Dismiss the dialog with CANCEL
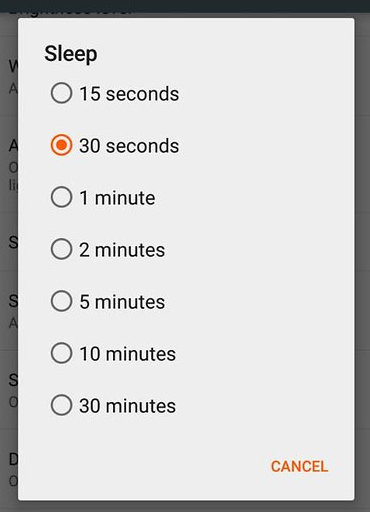Screen dimensions: 370x512 299,466
